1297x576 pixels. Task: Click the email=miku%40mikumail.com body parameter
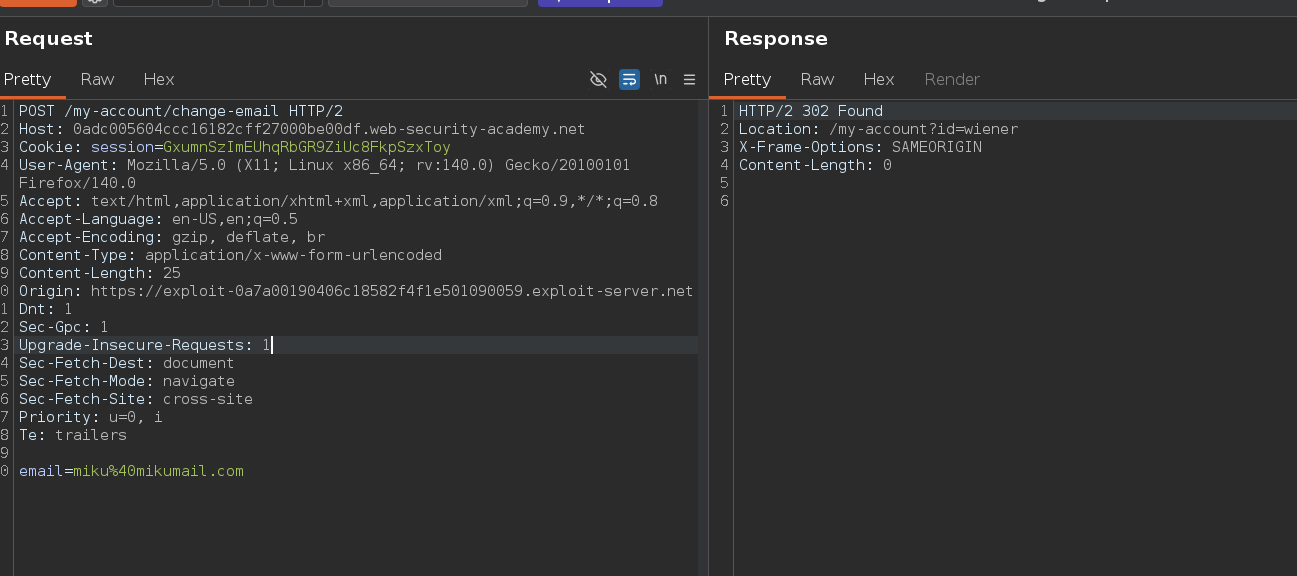[x=131, y=471]
